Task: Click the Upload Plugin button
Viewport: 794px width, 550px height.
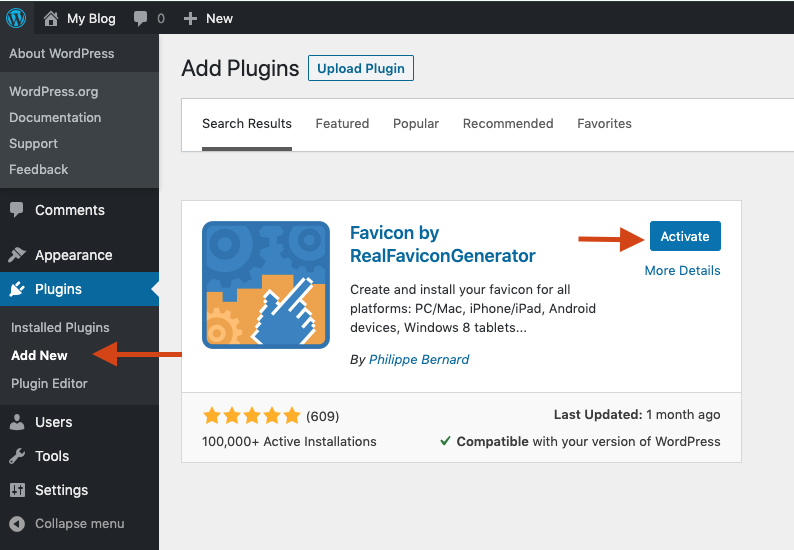Action: pos(361,68)
